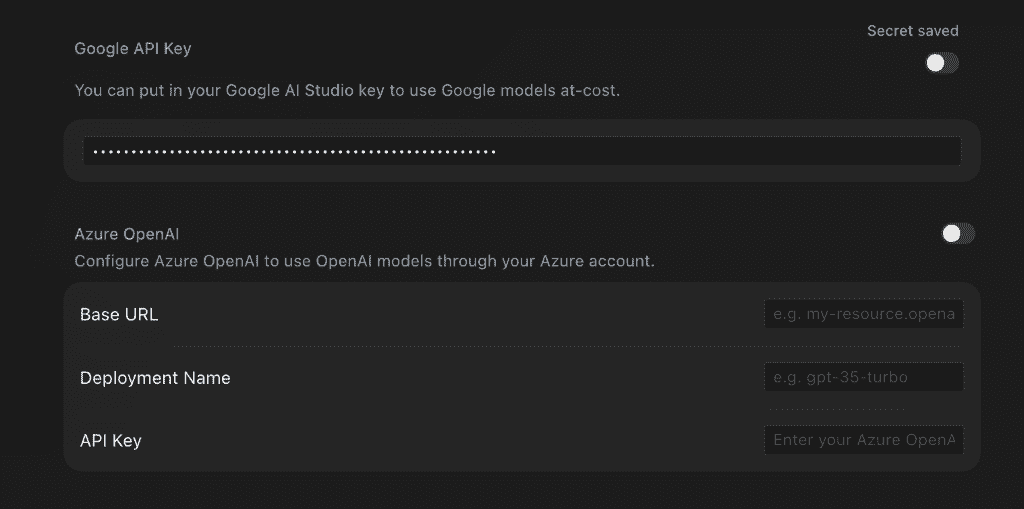Viewport: 1024px width, 509px height.
Task: Click the Google AI Studio description text
Action: pos(347,90)
